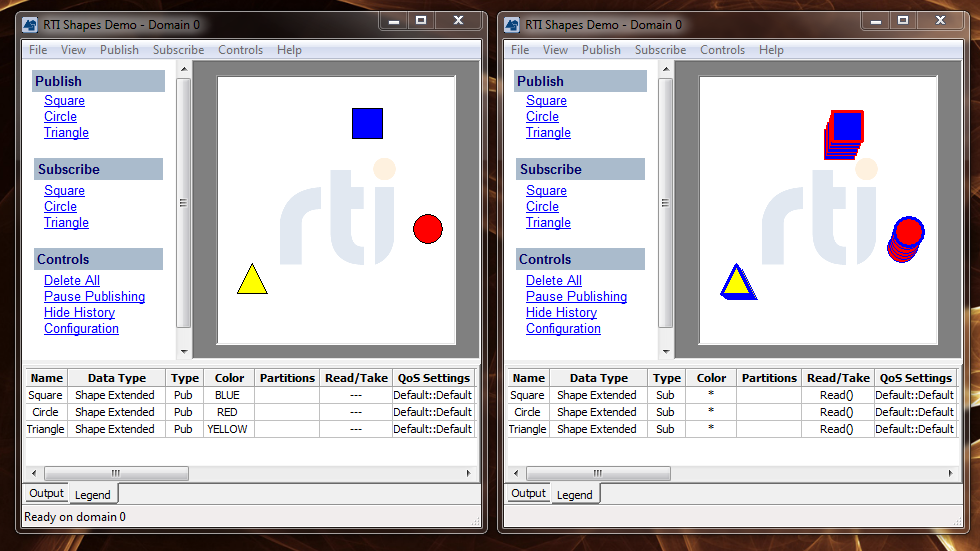
Task: Click sidebar scroll-down arrow in right window
Action: point(666,352)
